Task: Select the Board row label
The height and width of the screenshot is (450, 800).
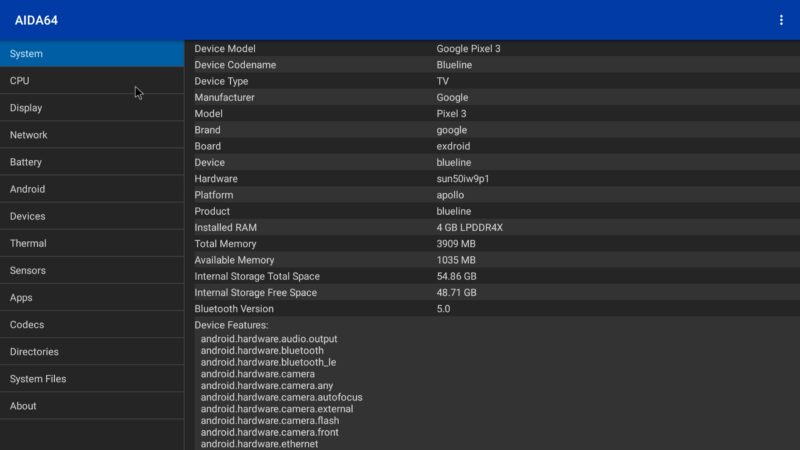Action: 207,146
